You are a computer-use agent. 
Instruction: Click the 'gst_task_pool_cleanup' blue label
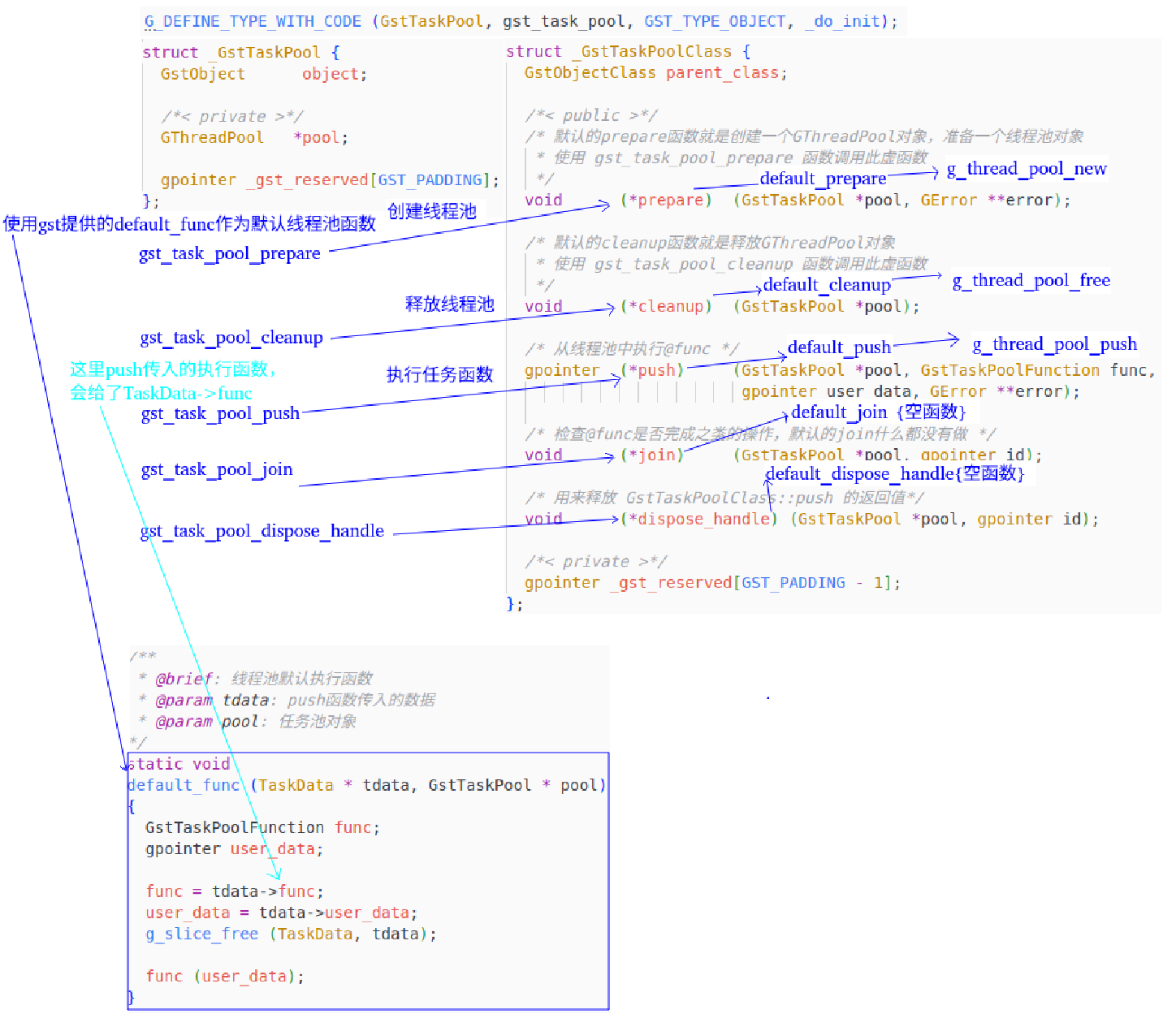[231, 338]
